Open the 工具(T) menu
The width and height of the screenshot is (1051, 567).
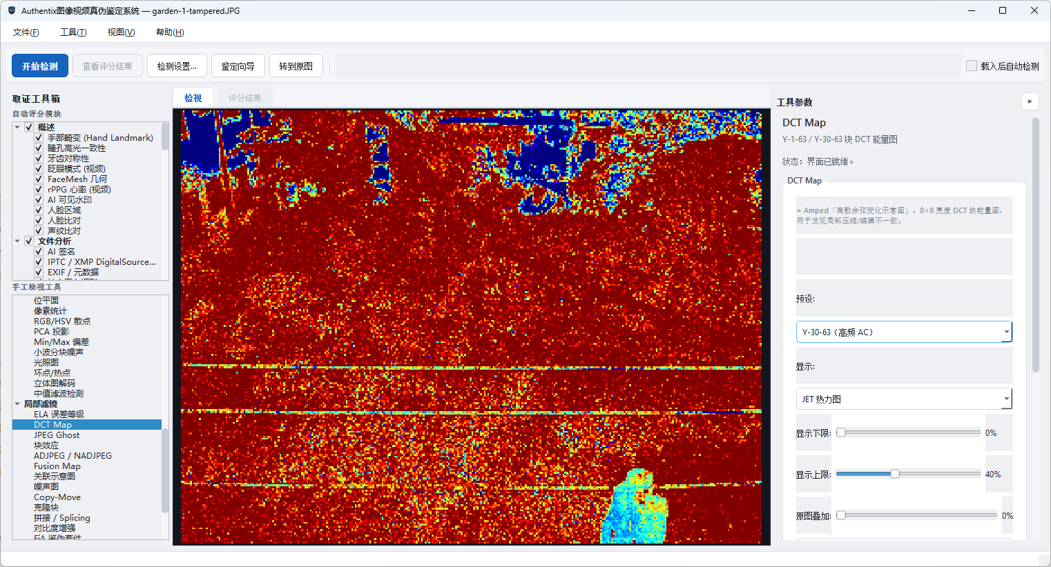(73, 32)
